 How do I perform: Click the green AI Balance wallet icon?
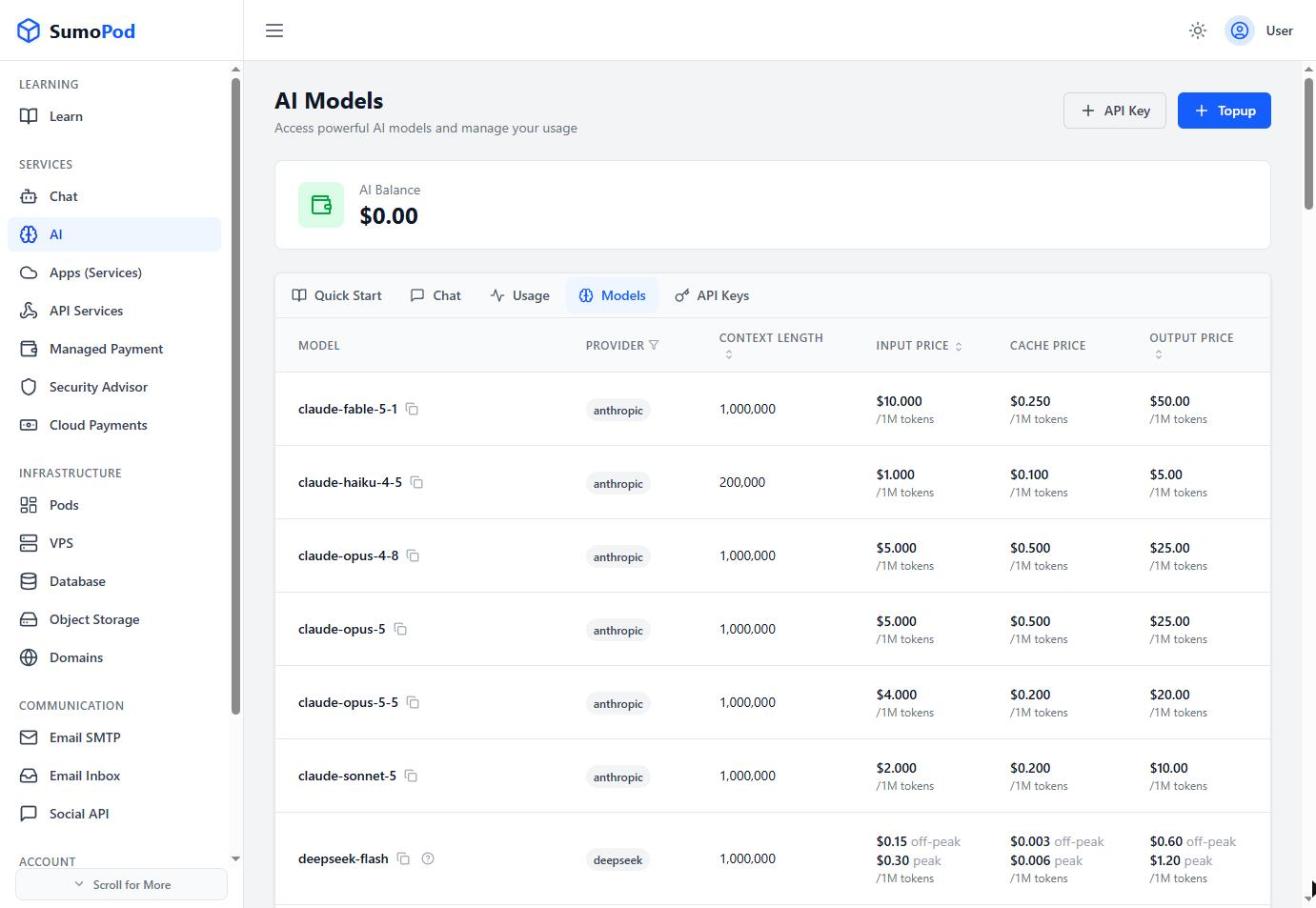(x=321, y=205)
